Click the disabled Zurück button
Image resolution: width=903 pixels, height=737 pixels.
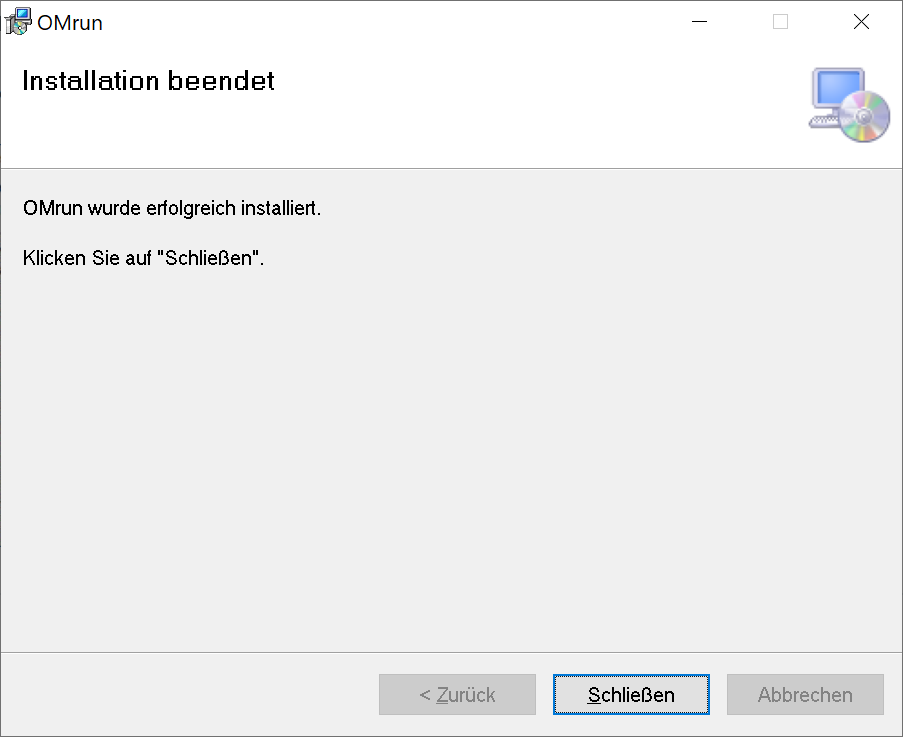(x=457, y=694)
